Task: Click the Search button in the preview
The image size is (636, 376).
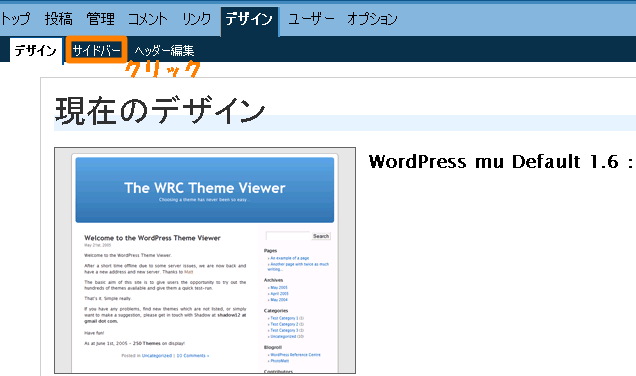Action: (x=321, y=236)
